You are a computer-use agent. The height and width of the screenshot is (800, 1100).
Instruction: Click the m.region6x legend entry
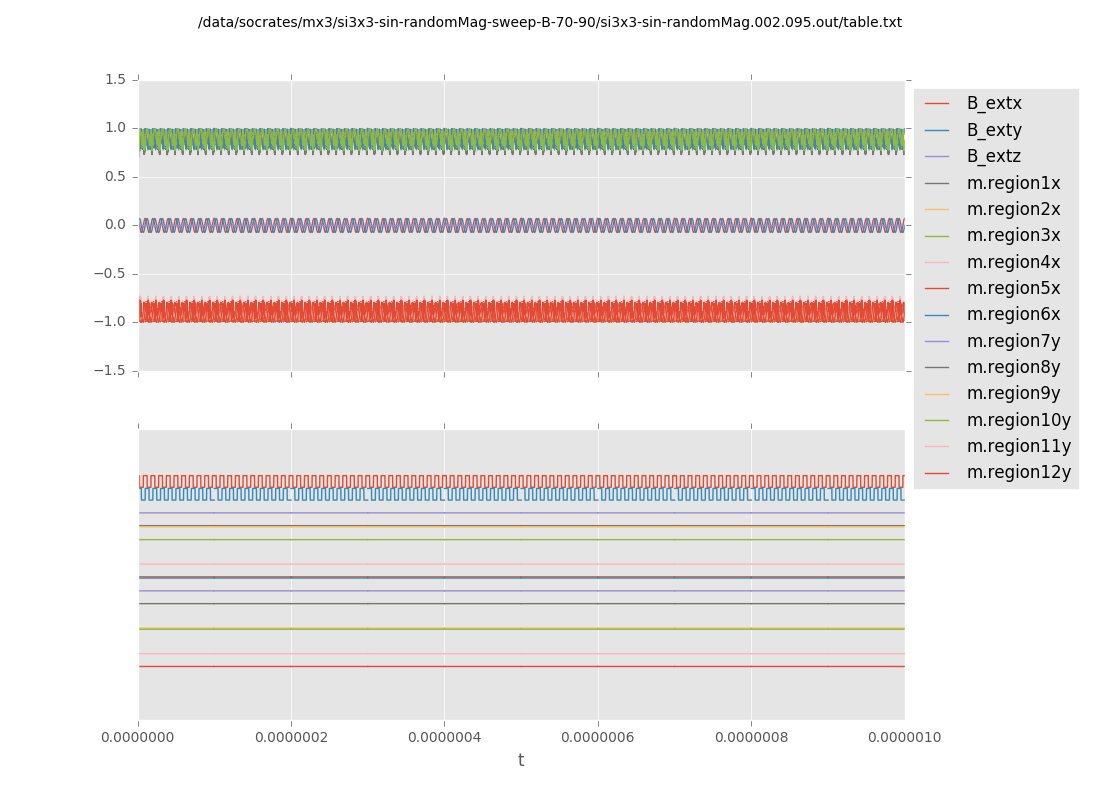pyautogui.click(x=1013, y=315)
